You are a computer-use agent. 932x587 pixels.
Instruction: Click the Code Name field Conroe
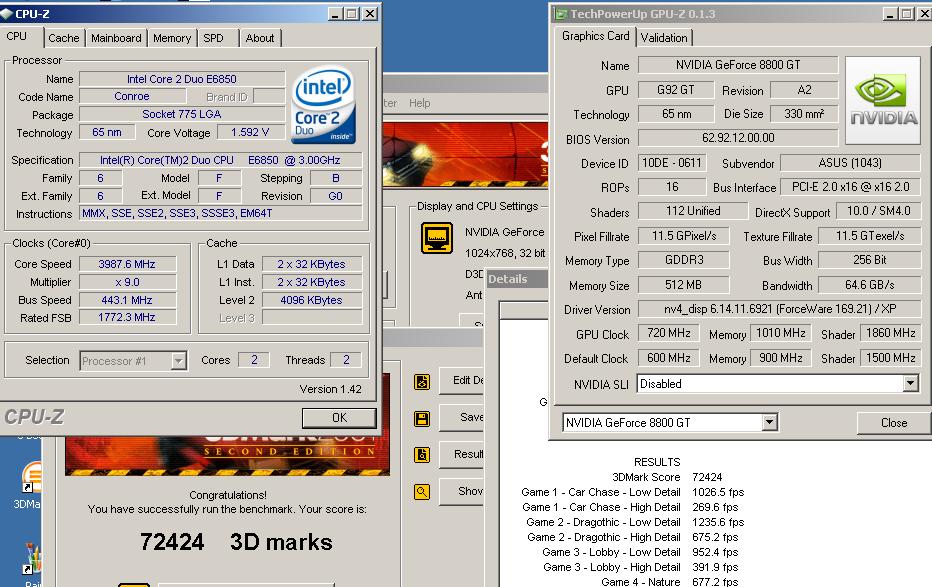click(132, 96)
